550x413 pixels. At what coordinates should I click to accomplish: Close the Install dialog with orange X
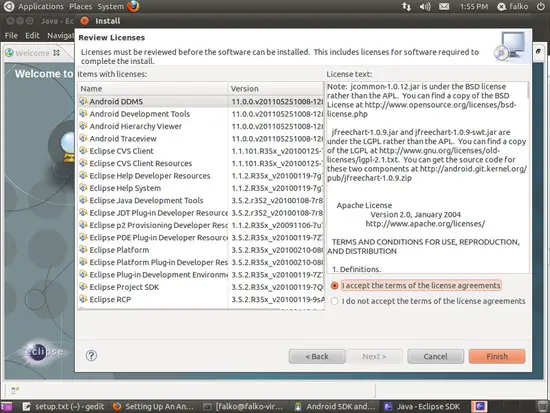(84, 21)
